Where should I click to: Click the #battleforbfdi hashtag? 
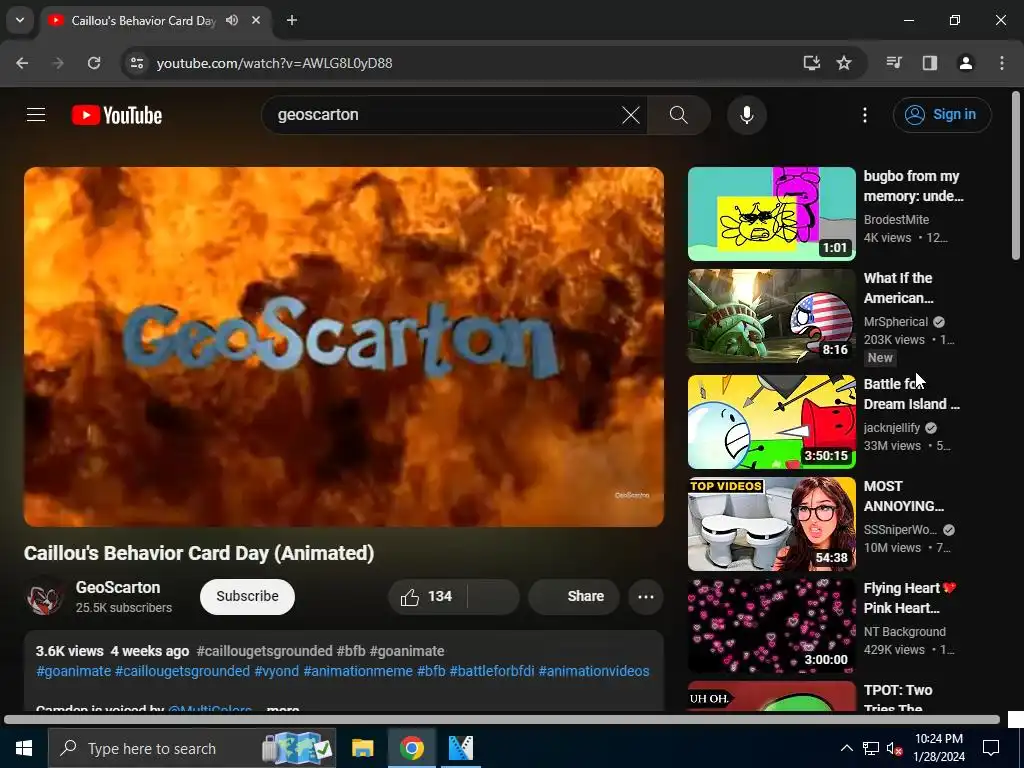click(492, 671)
